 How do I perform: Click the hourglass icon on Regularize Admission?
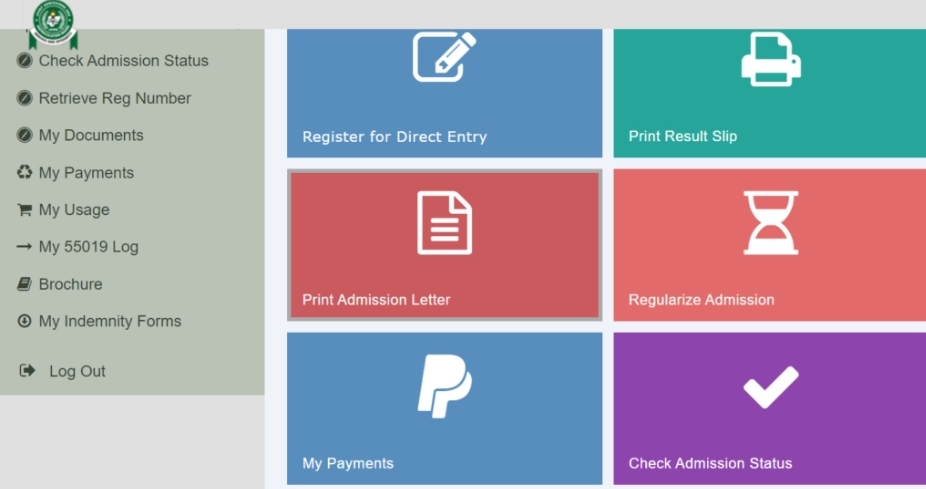(771, 223)
